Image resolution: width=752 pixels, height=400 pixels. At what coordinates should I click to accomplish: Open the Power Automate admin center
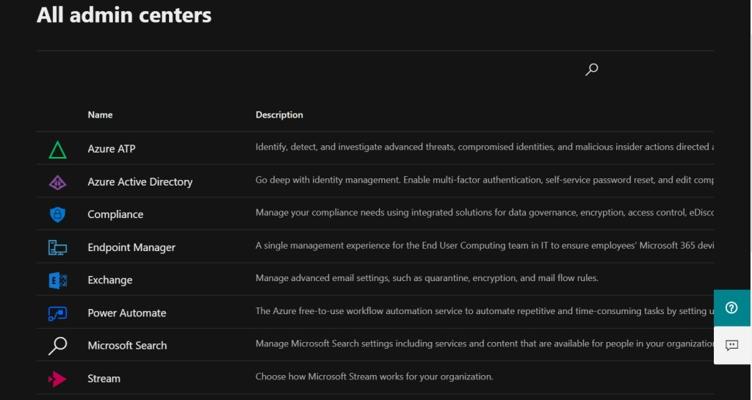127,313
